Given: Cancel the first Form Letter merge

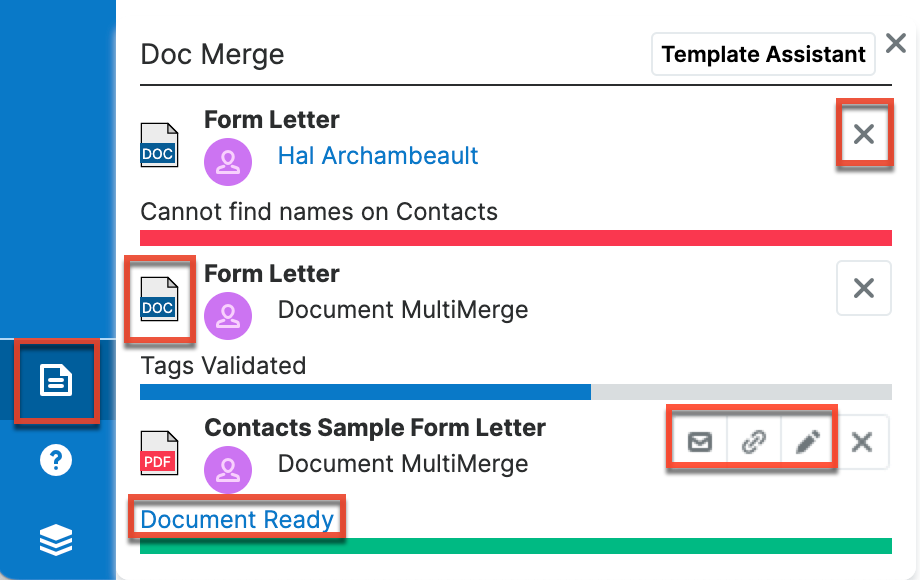Looking at the screenshot, I should pos(863,134).
